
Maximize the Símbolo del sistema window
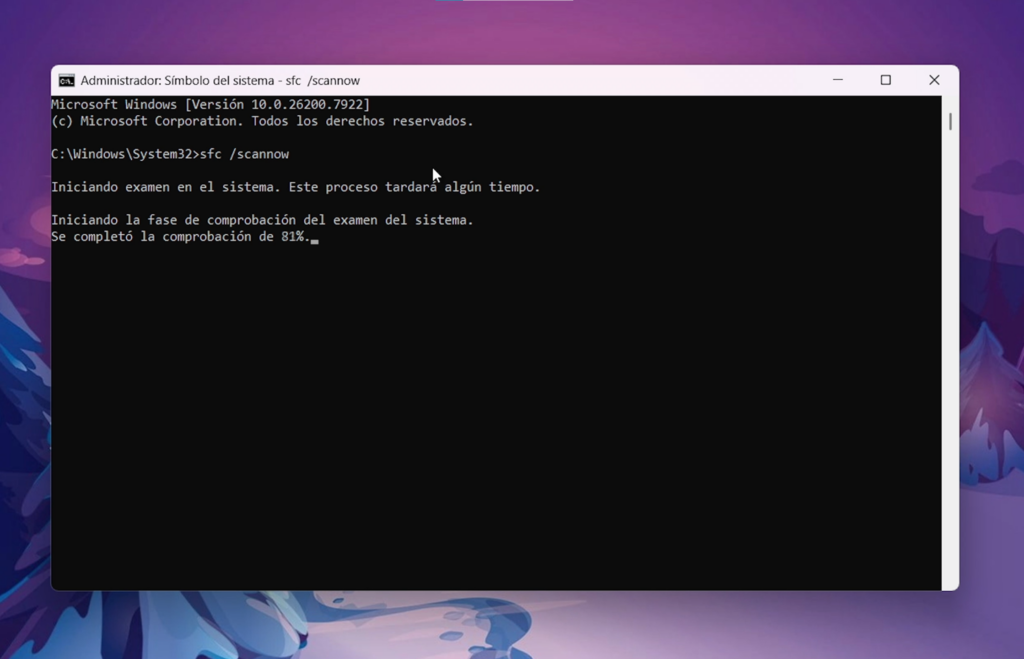885,80
